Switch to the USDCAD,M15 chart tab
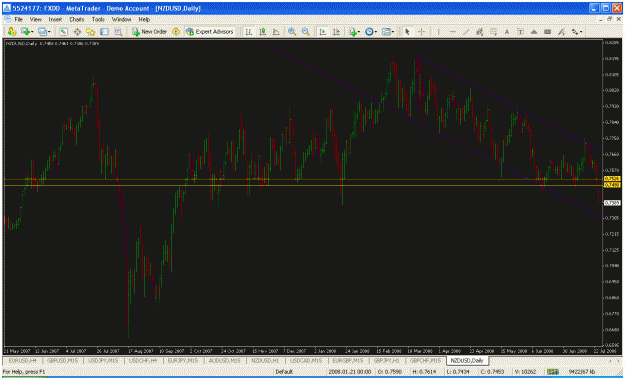625x378 pixels. coord(306,360)
